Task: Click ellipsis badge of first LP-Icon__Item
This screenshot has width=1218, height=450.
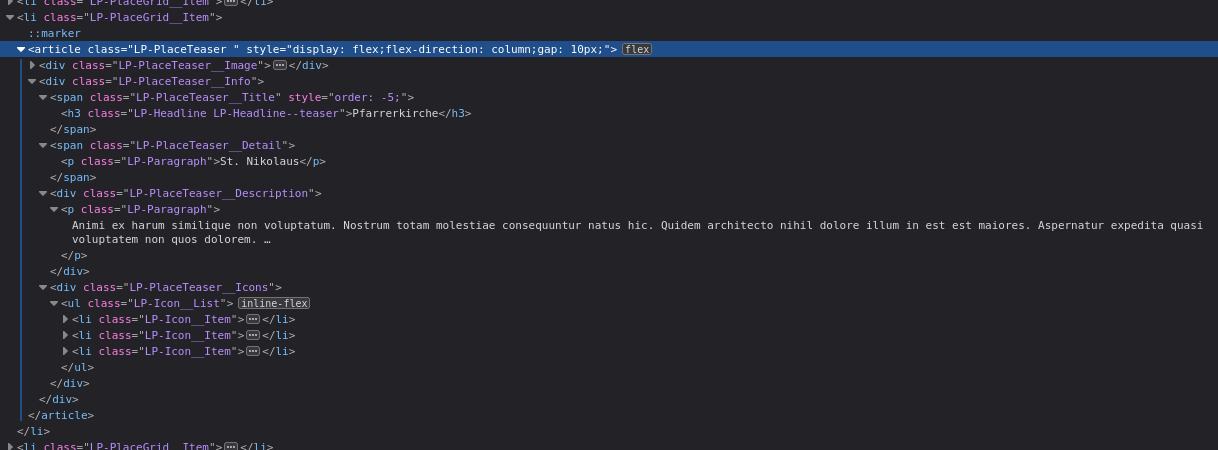Action: click(253, 319)
